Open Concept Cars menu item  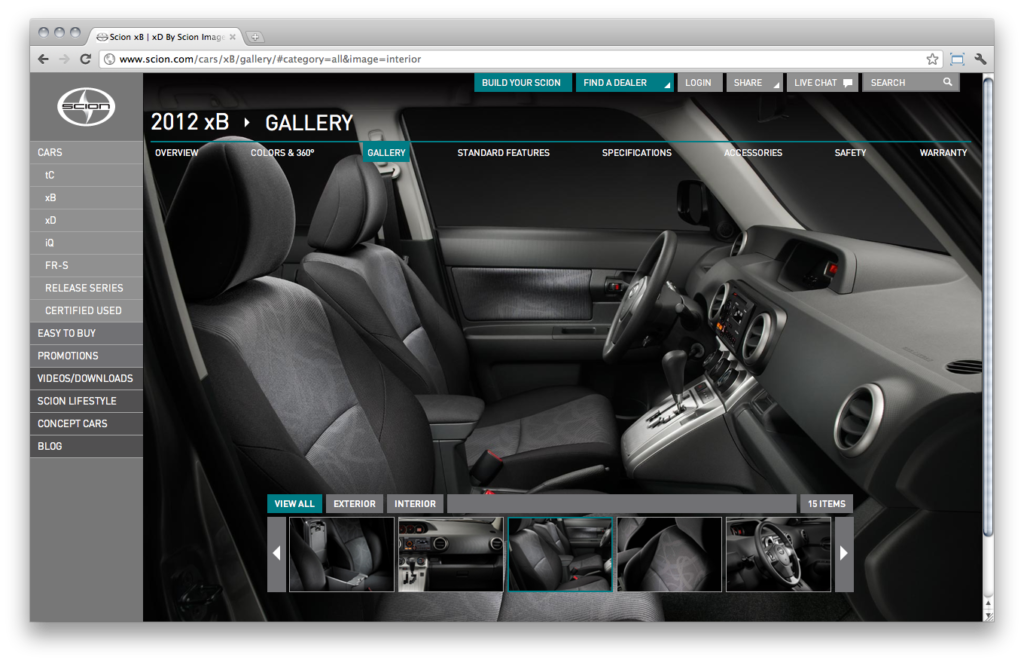point(86,423)
